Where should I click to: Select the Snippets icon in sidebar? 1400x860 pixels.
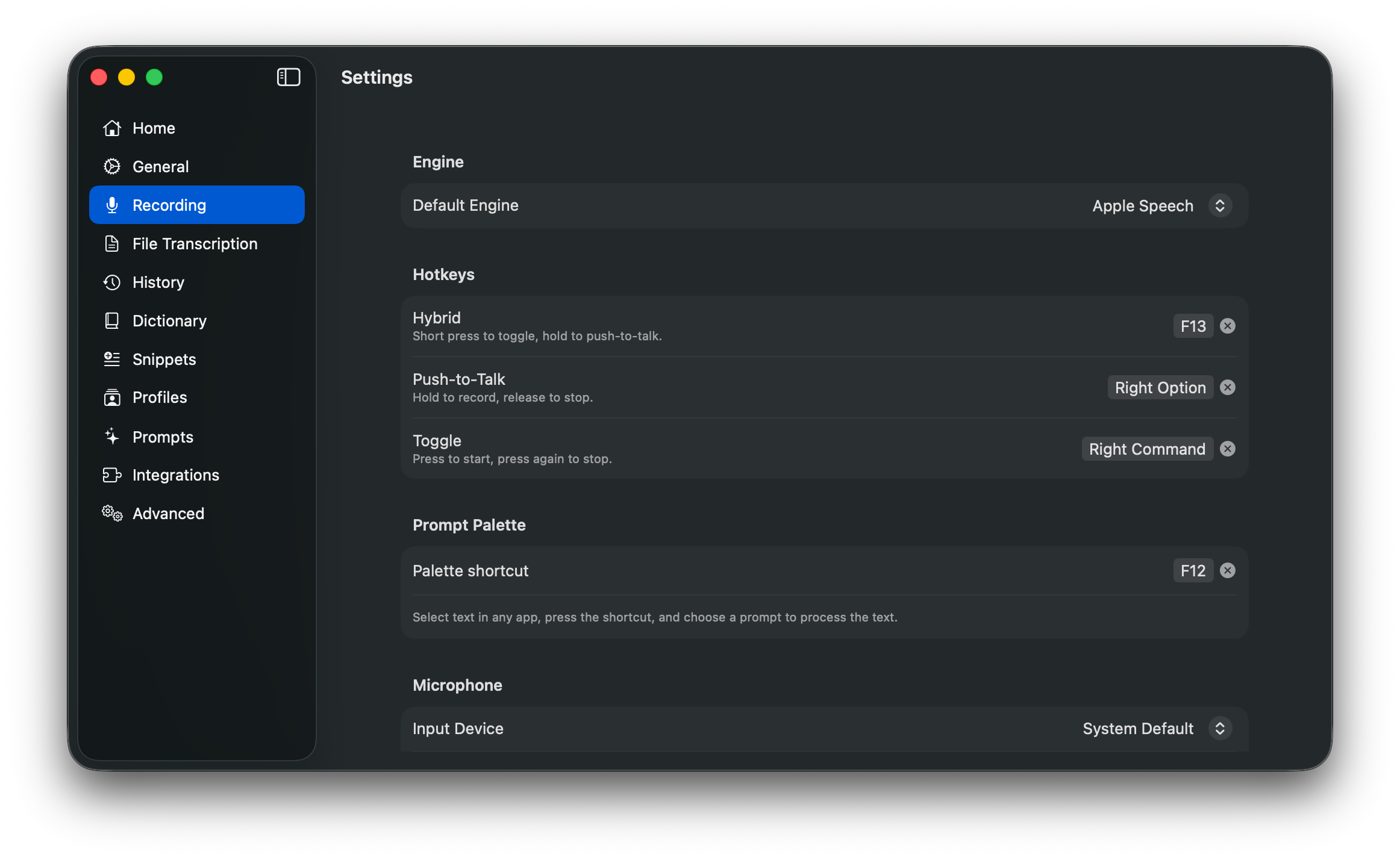112,359
